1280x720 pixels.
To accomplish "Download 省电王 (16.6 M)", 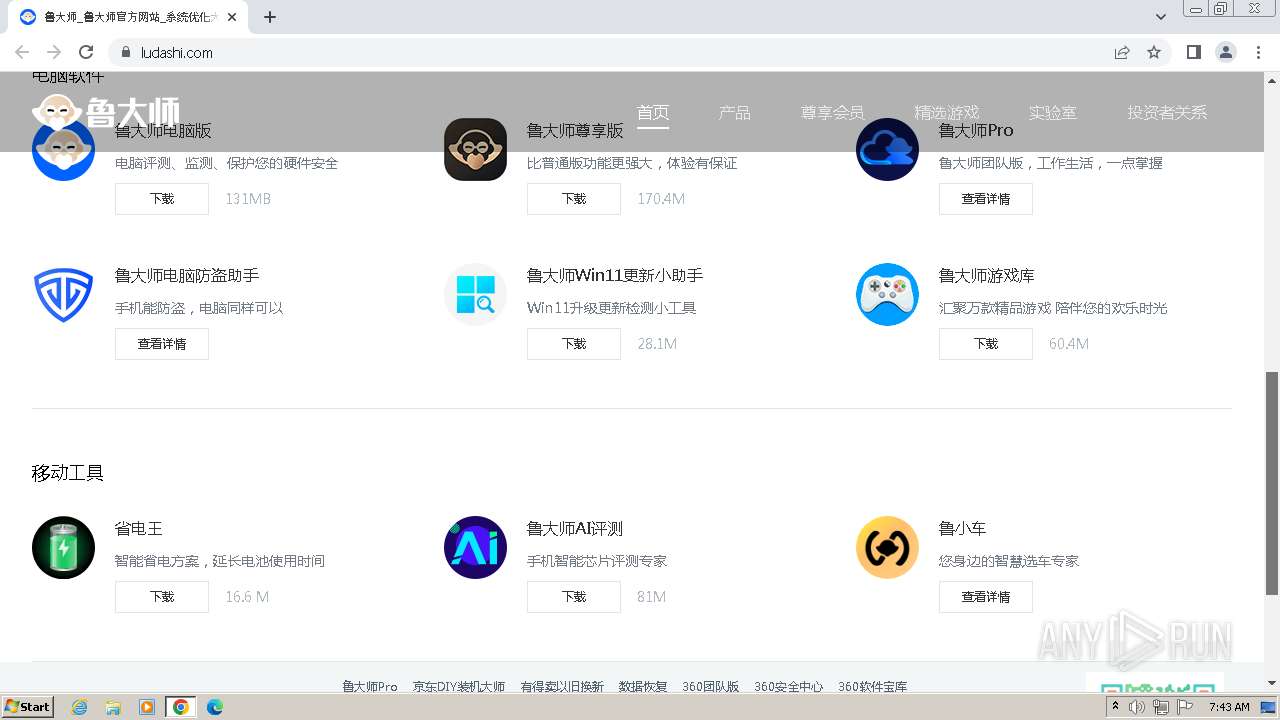I will [162, 597].
